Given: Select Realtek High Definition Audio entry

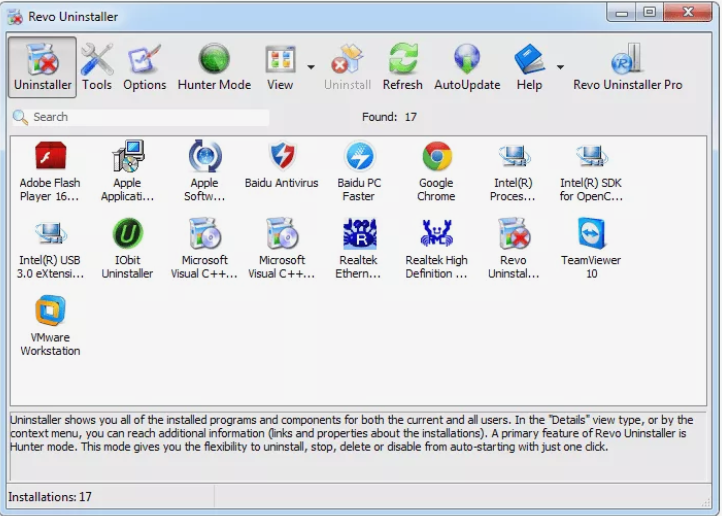Looking at the screenshot, I should pos(437,249).
